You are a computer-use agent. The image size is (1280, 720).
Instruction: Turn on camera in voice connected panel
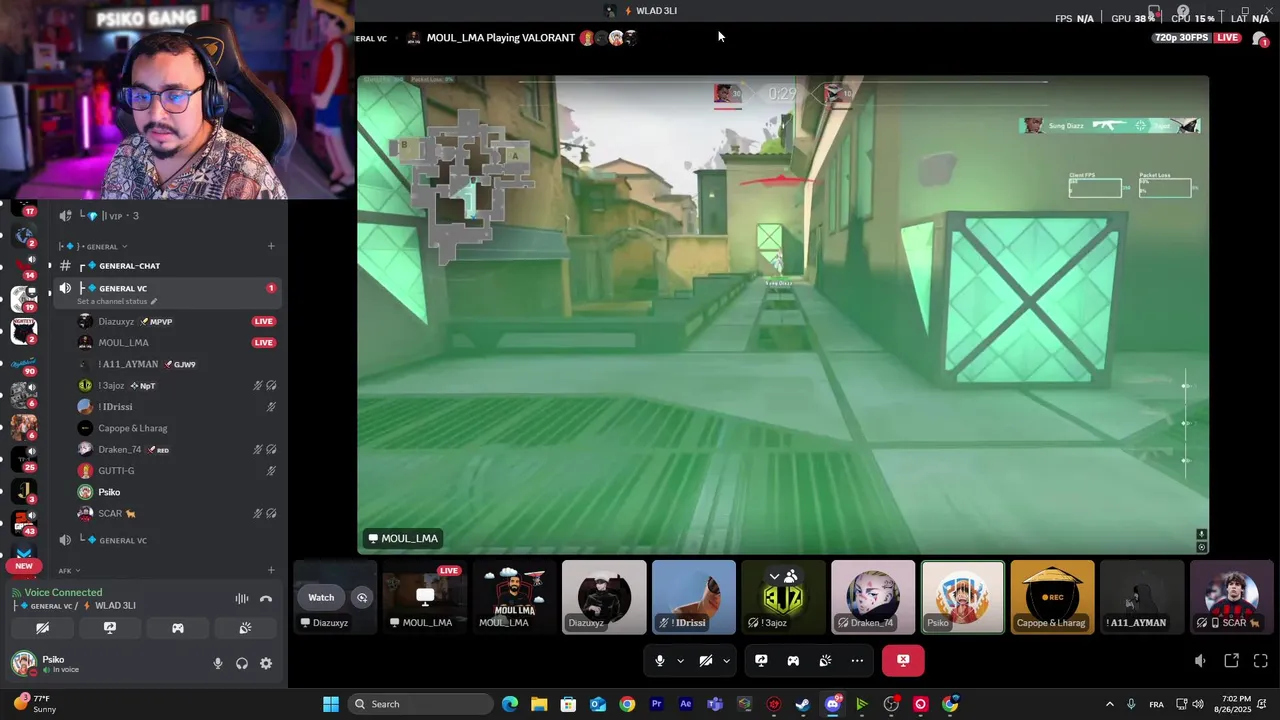(42, 628)
